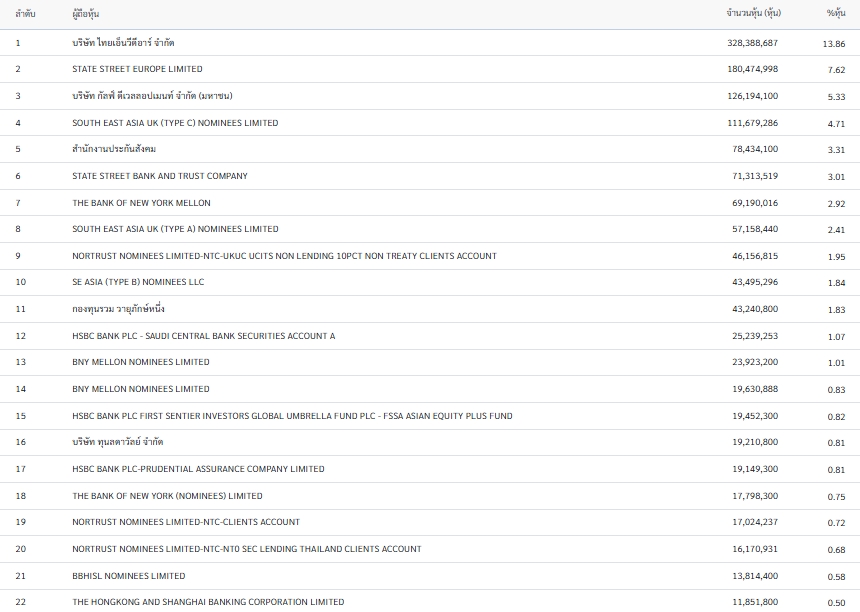Image resolution: width=860 pixels, height=612 pixels.
Task: Select NORTRUST NOMINEES UKUC UCITS NON LENDING row
Action: tap(430, 256)
